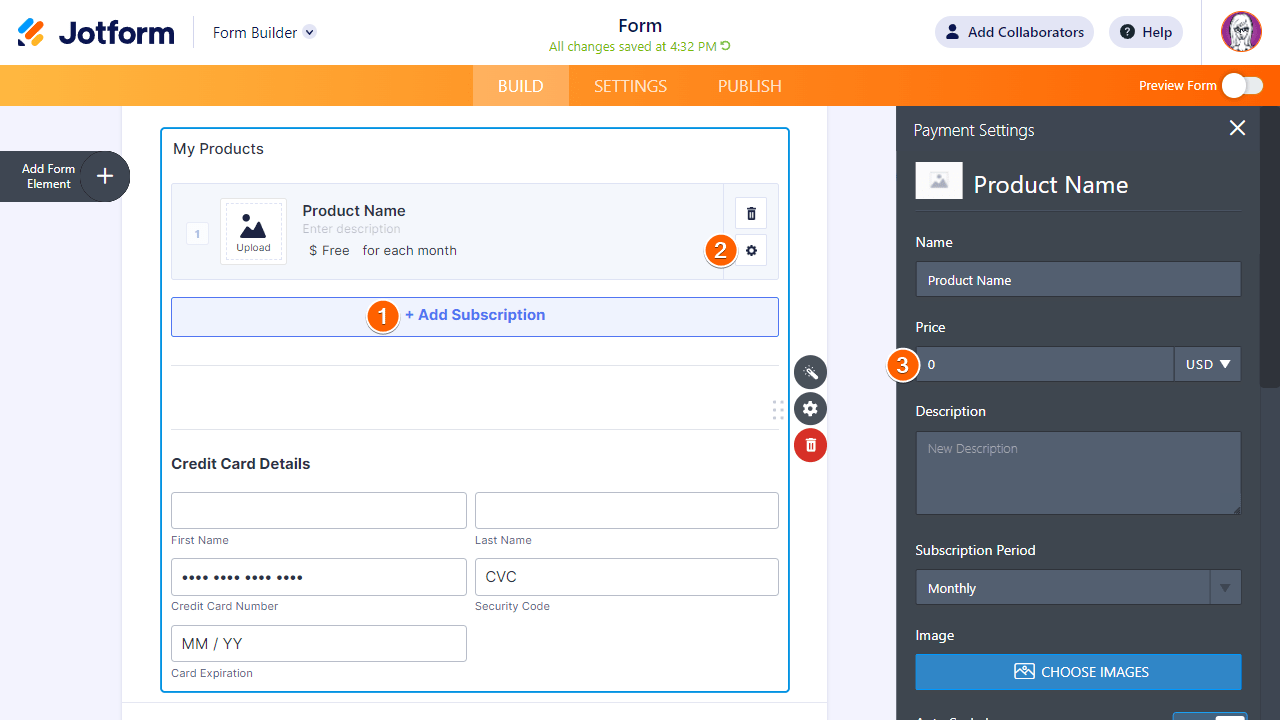
Task: Grab the field drag handle dots
Action: point(778,409)
